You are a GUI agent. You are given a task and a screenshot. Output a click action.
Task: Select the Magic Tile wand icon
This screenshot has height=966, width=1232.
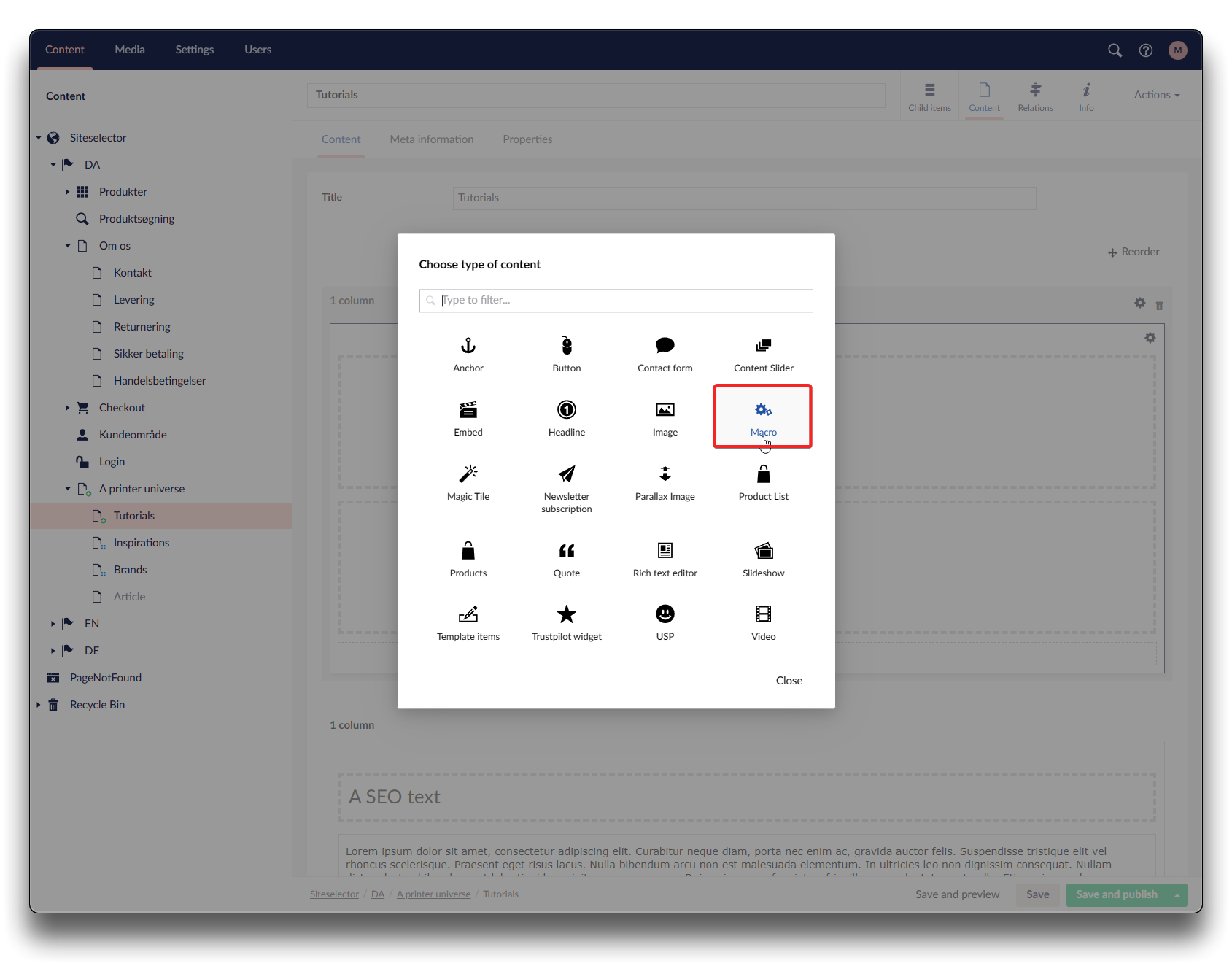468,474
